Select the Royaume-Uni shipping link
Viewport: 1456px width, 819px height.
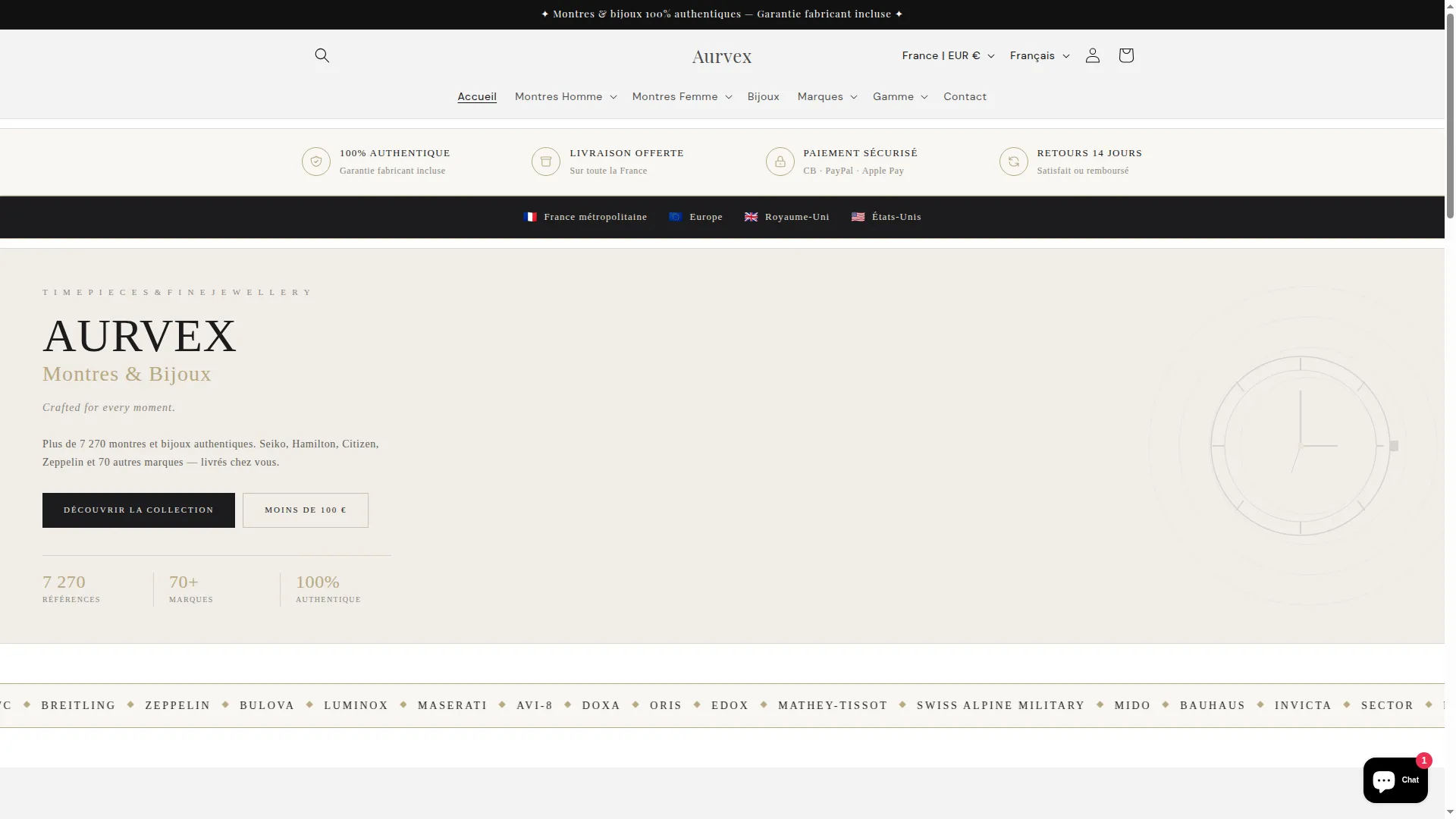(x=786, y=217)
